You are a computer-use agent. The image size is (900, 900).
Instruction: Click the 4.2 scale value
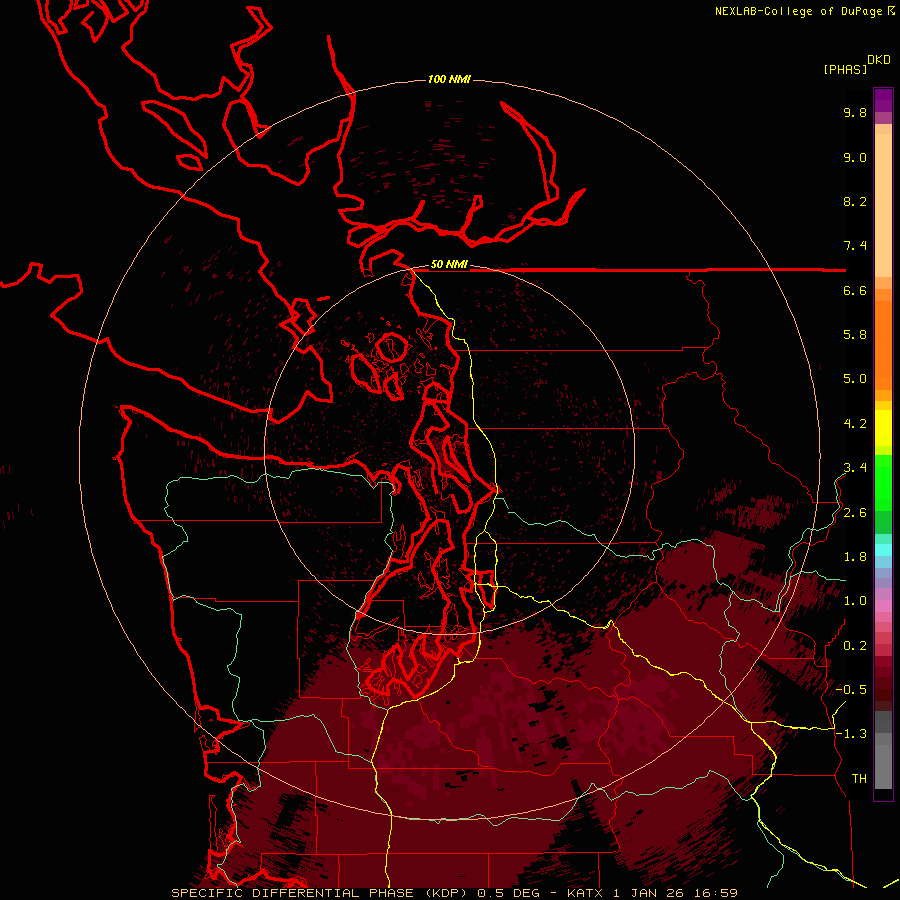coord(855,424)
